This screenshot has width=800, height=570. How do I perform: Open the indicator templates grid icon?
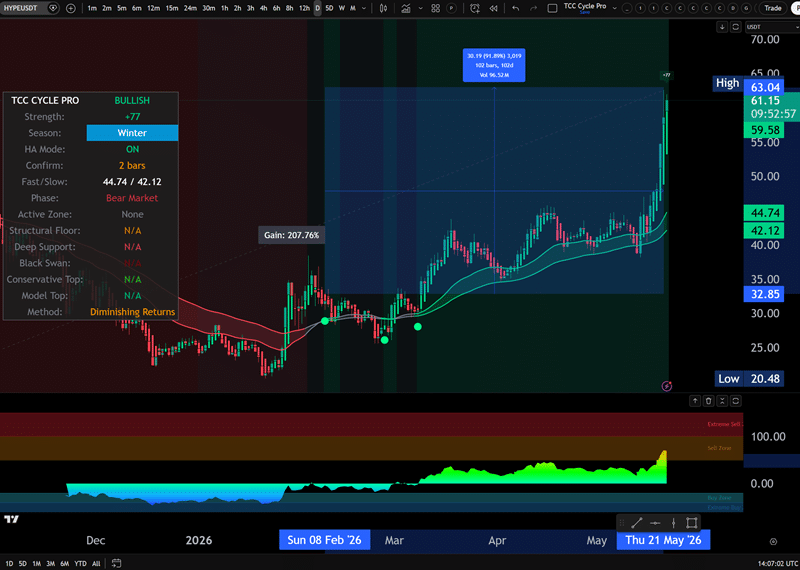435,8
